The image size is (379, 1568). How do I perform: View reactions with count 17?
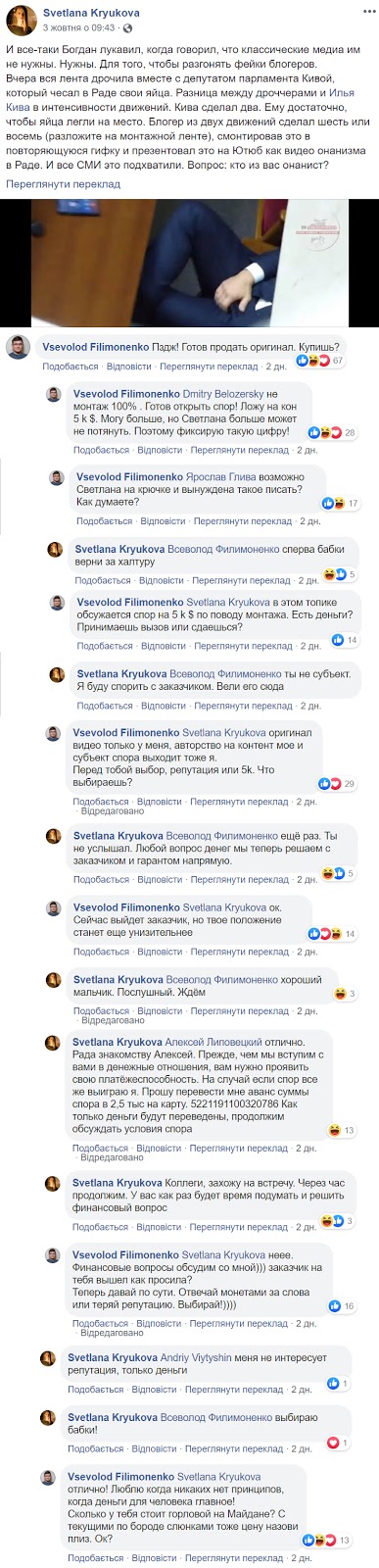point(340,503)
